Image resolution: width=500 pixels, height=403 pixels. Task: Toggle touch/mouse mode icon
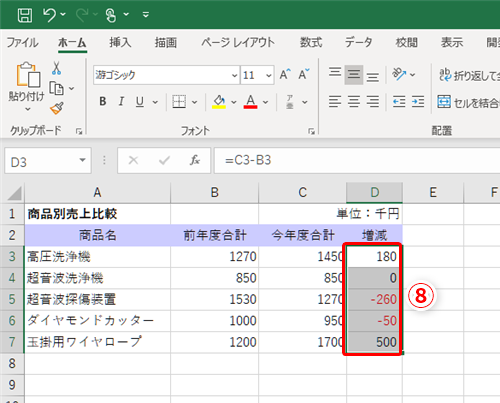(111, 15)
